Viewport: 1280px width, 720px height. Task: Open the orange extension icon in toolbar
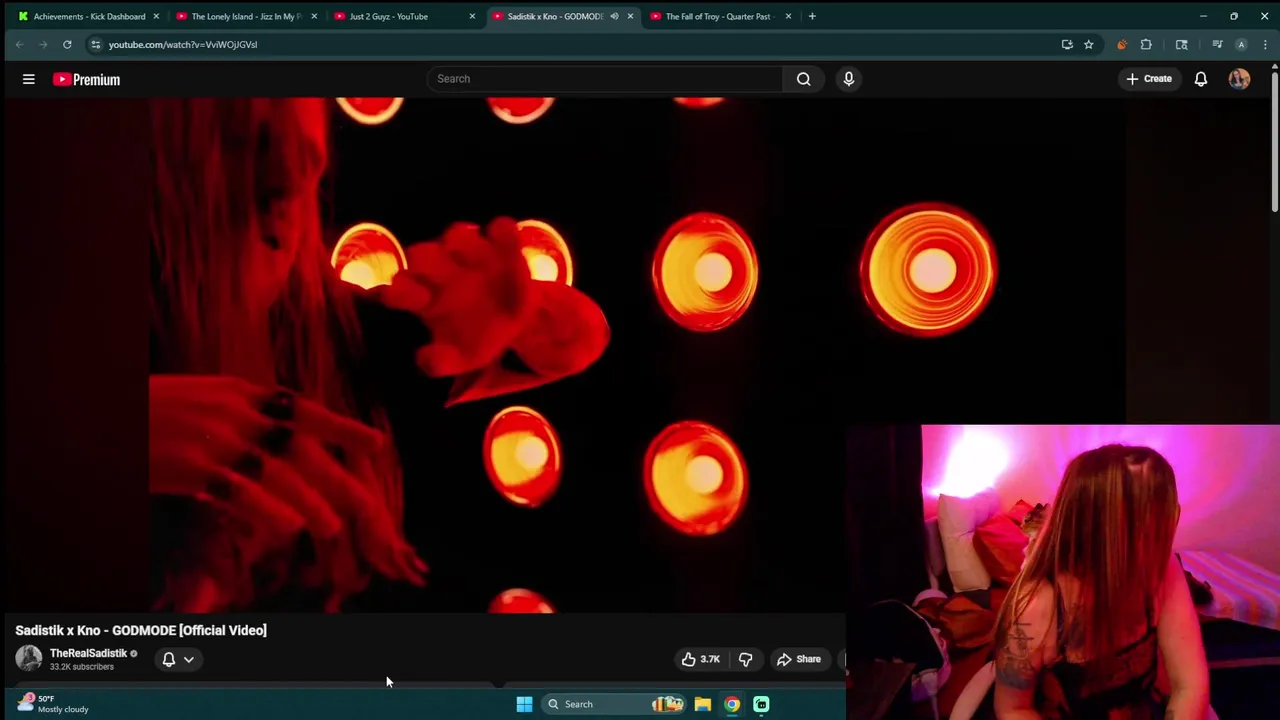tap(1122, 44)
